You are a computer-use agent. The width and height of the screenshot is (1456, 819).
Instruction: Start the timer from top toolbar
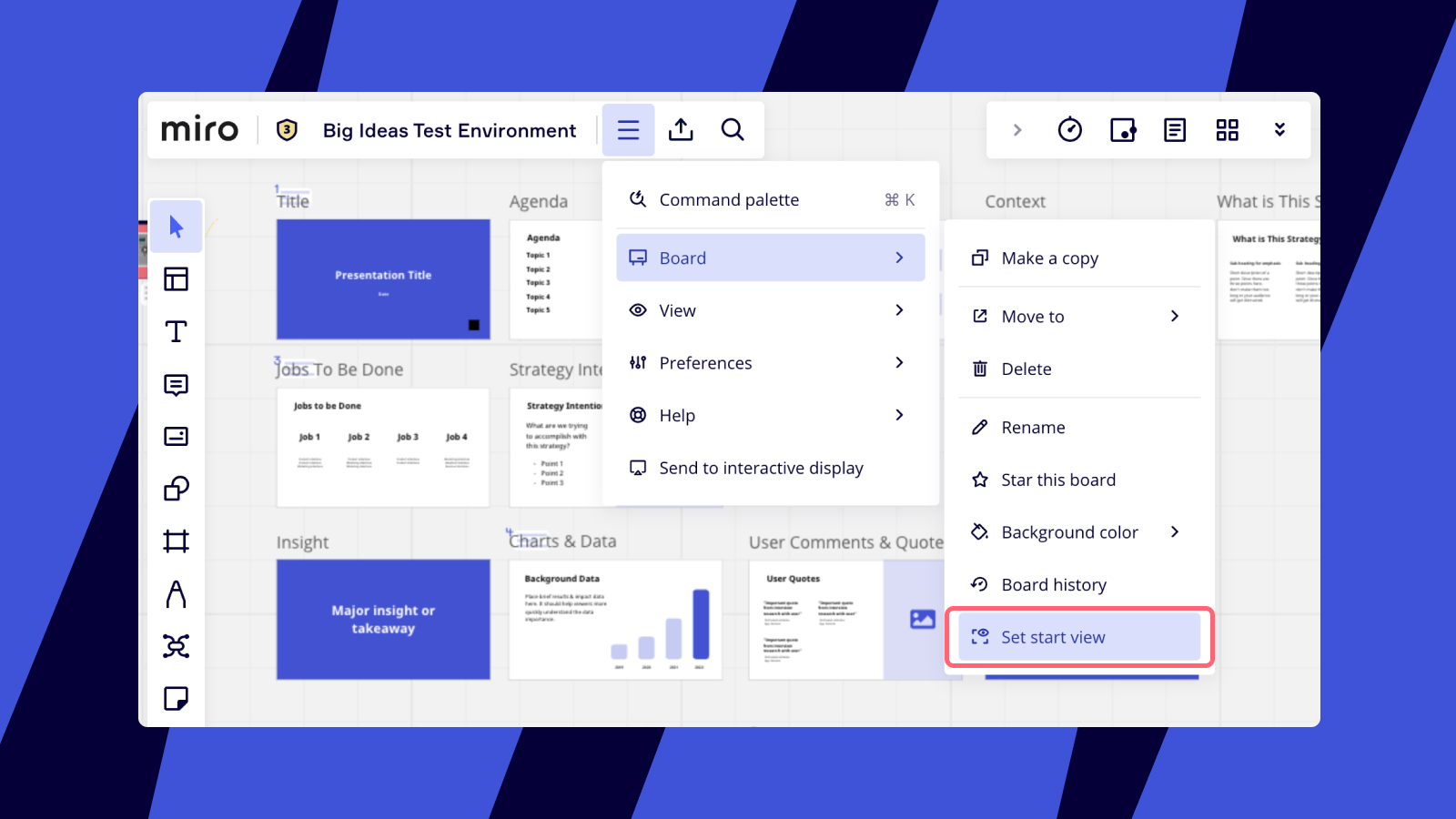click(1070, 130)
